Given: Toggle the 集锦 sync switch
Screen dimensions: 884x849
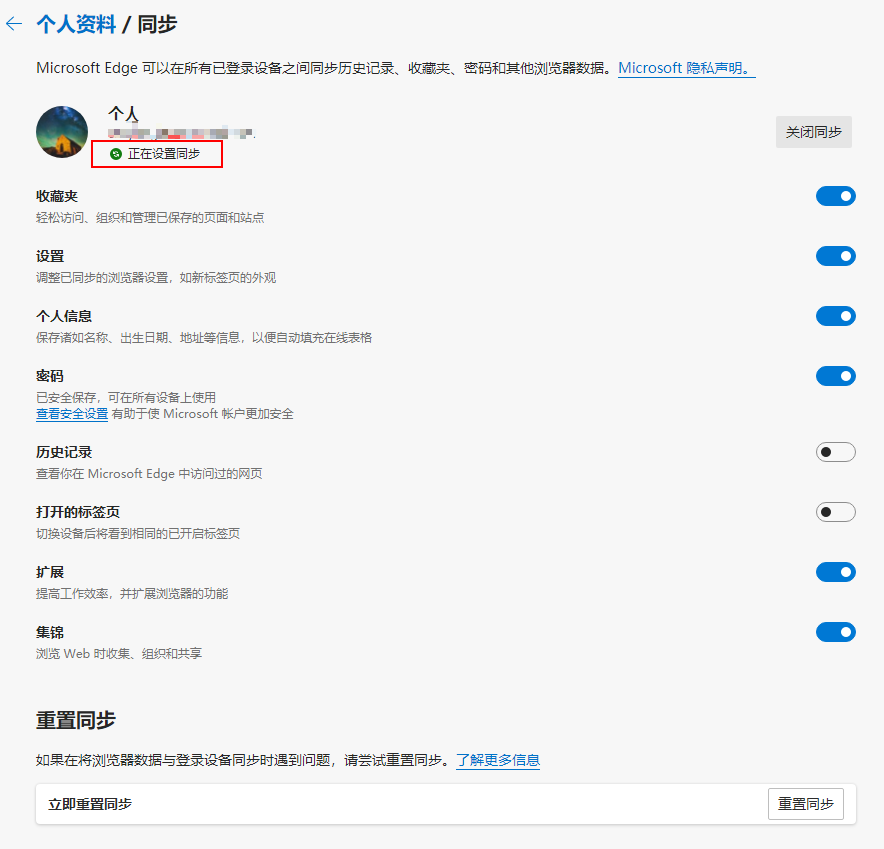Looking at the screenshot, I should pyautogui.click(x=836, y=632).
